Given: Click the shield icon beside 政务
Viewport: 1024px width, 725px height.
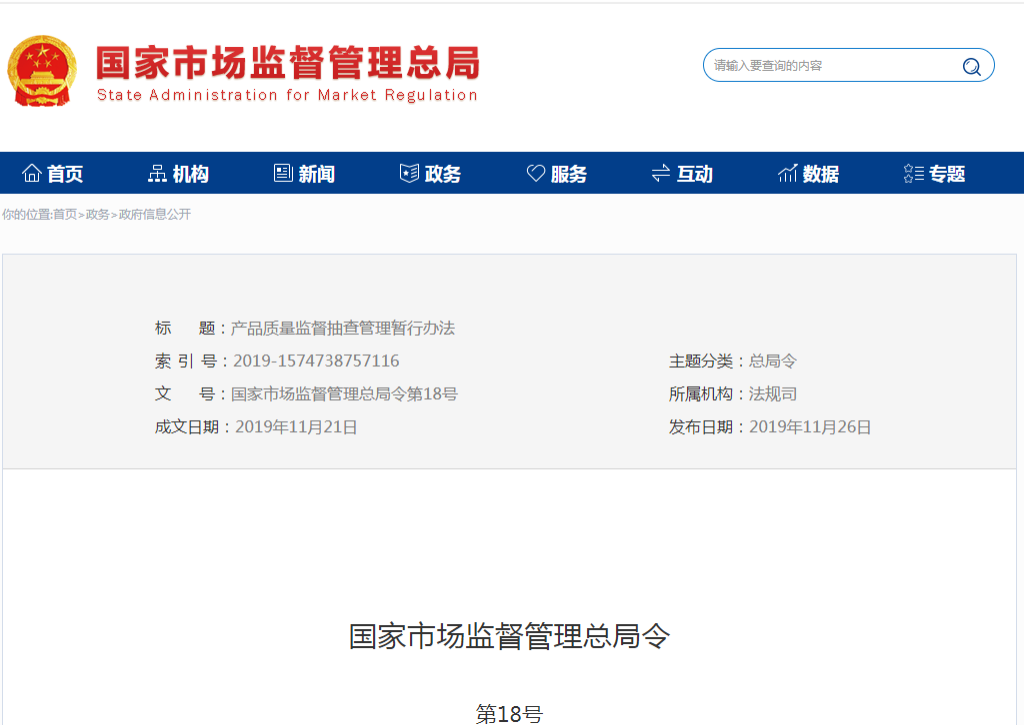Looking at the screenshot, I should tap(409, 173).
